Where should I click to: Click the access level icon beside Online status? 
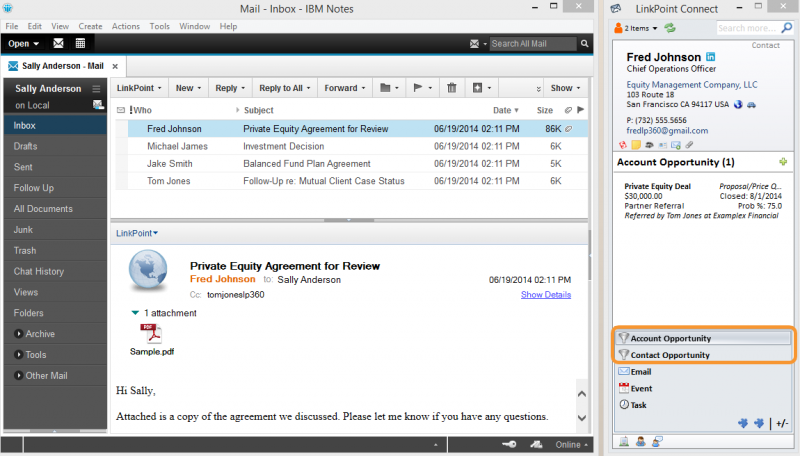[x=536, y=444]
